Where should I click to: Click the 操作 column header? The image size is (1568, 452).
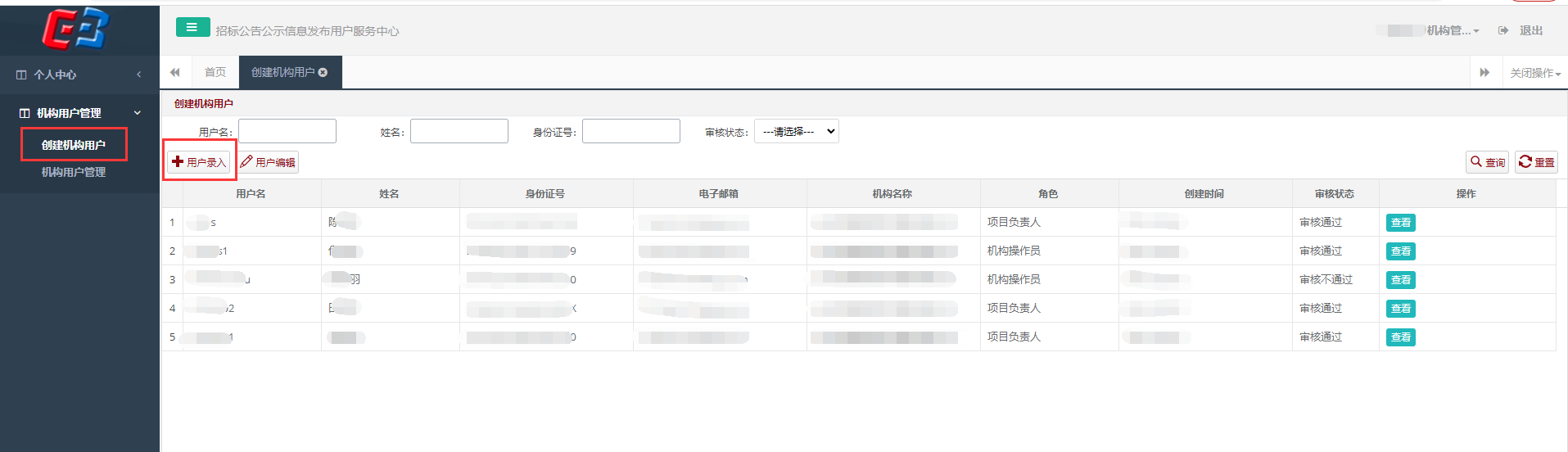point(1466,194)
